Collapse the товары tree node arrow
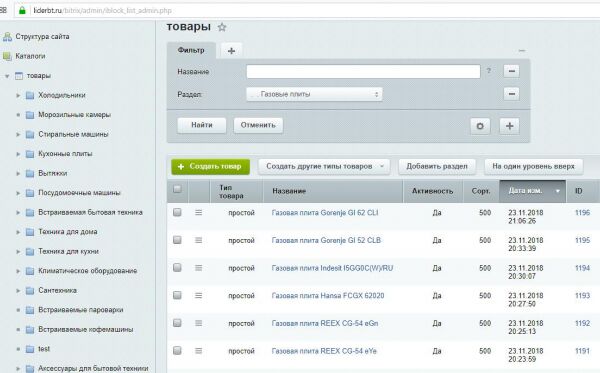600x373 pixels. tap(7, 76)
